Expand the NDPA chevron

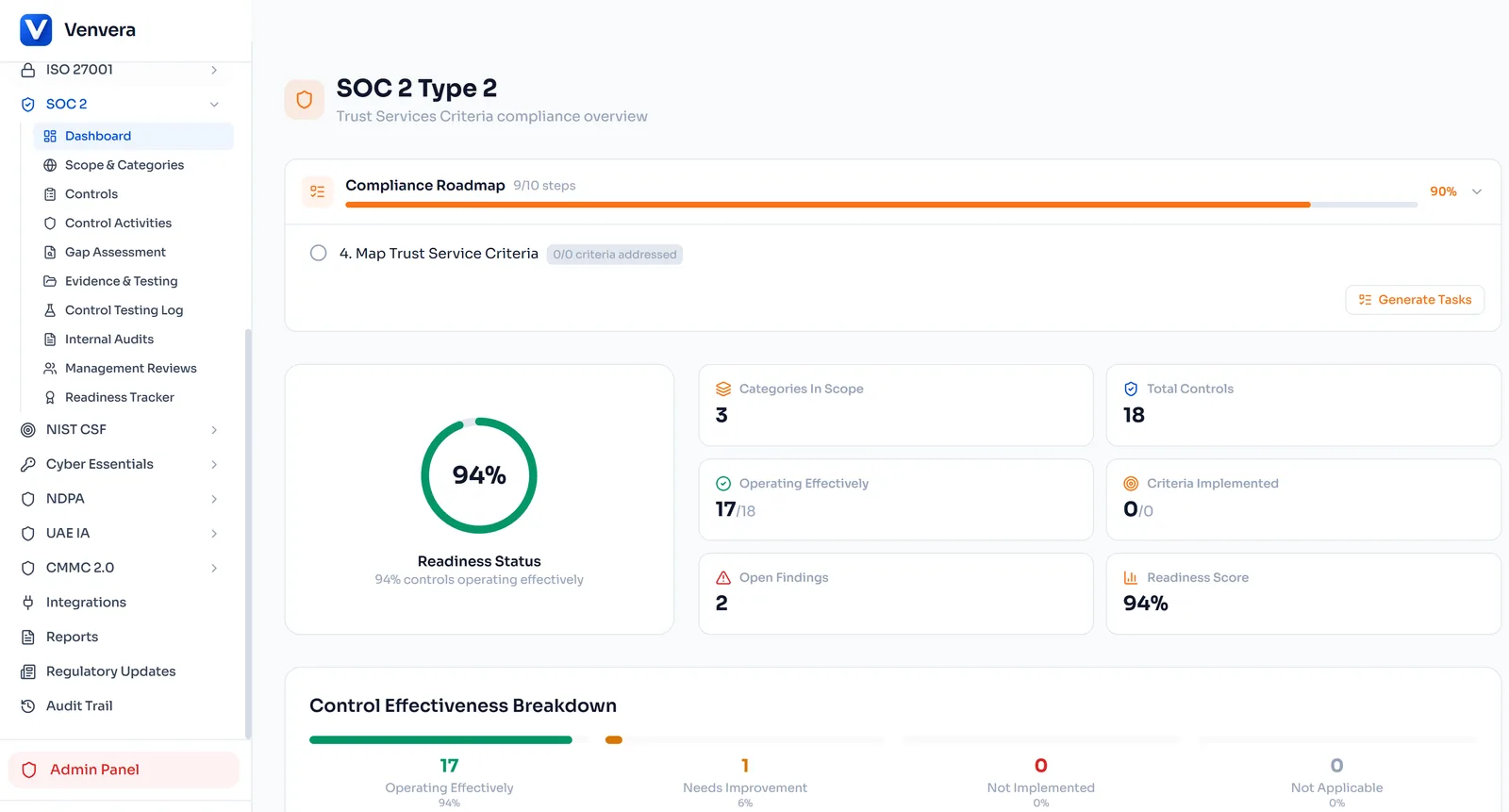tap(214, 499)
